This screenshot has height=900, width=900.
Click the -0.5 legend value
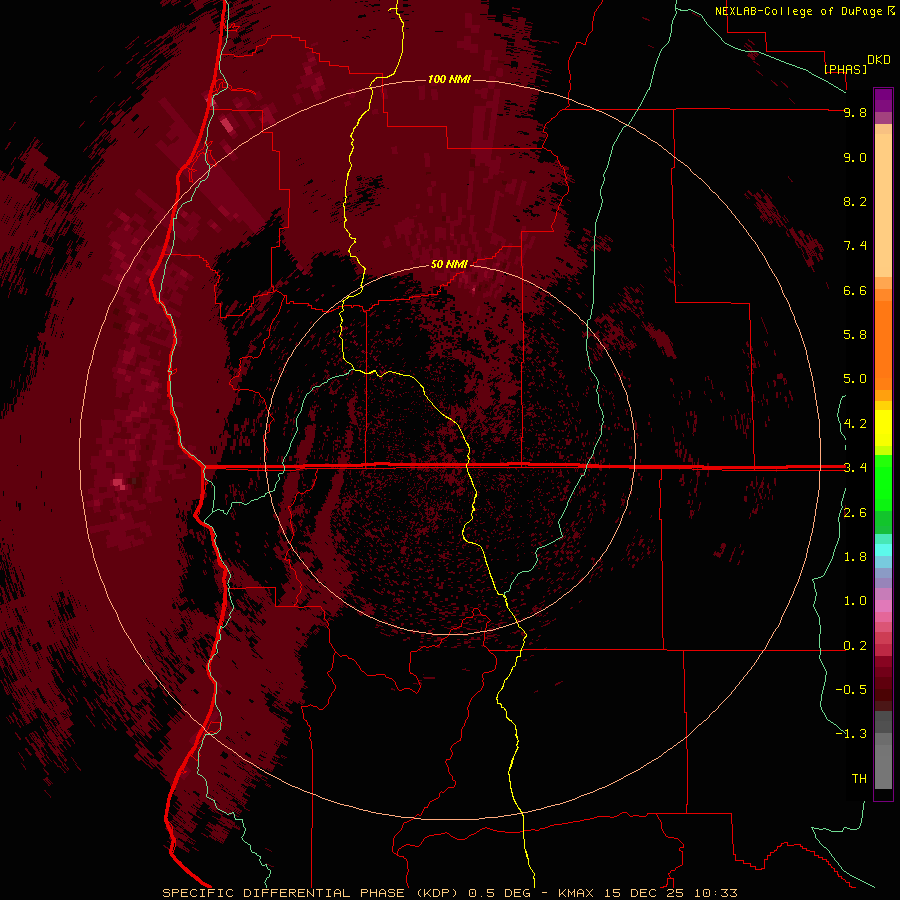pyautogui.click(x=851, y=690)
